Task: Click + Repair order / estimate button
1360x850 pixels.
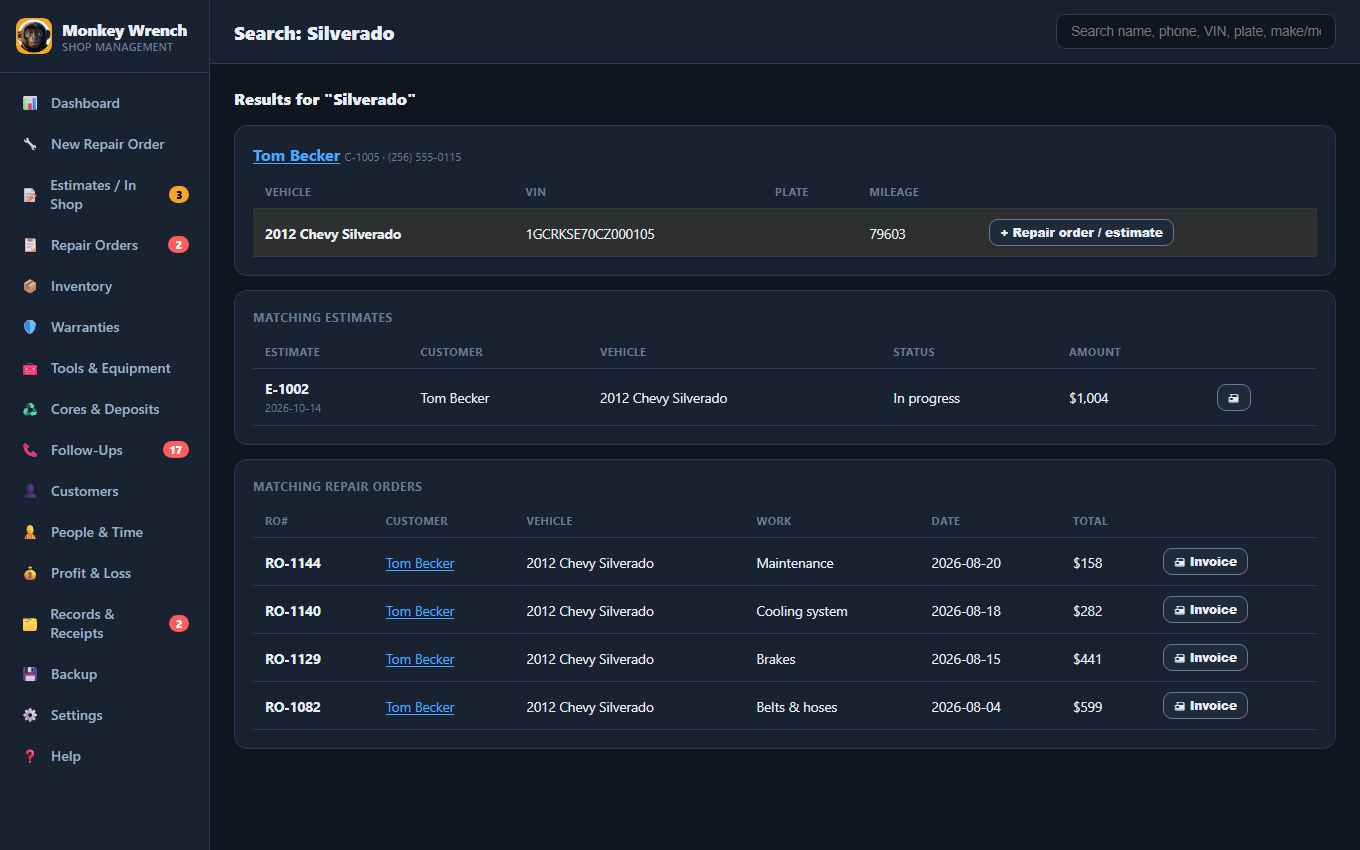Action: click(x=1081, y=232)
